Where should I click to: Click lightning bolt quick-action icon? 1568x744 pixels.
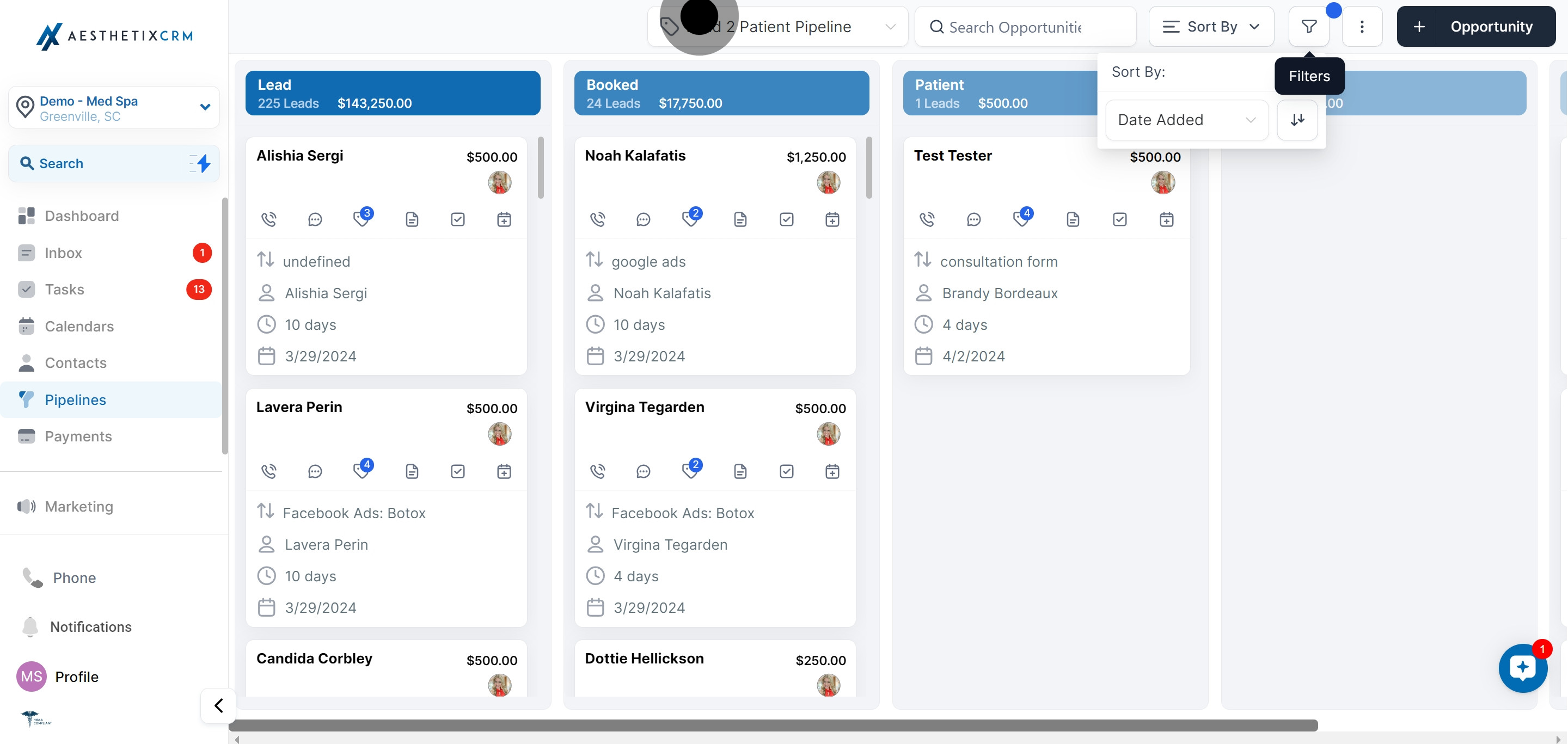[203, 163]
